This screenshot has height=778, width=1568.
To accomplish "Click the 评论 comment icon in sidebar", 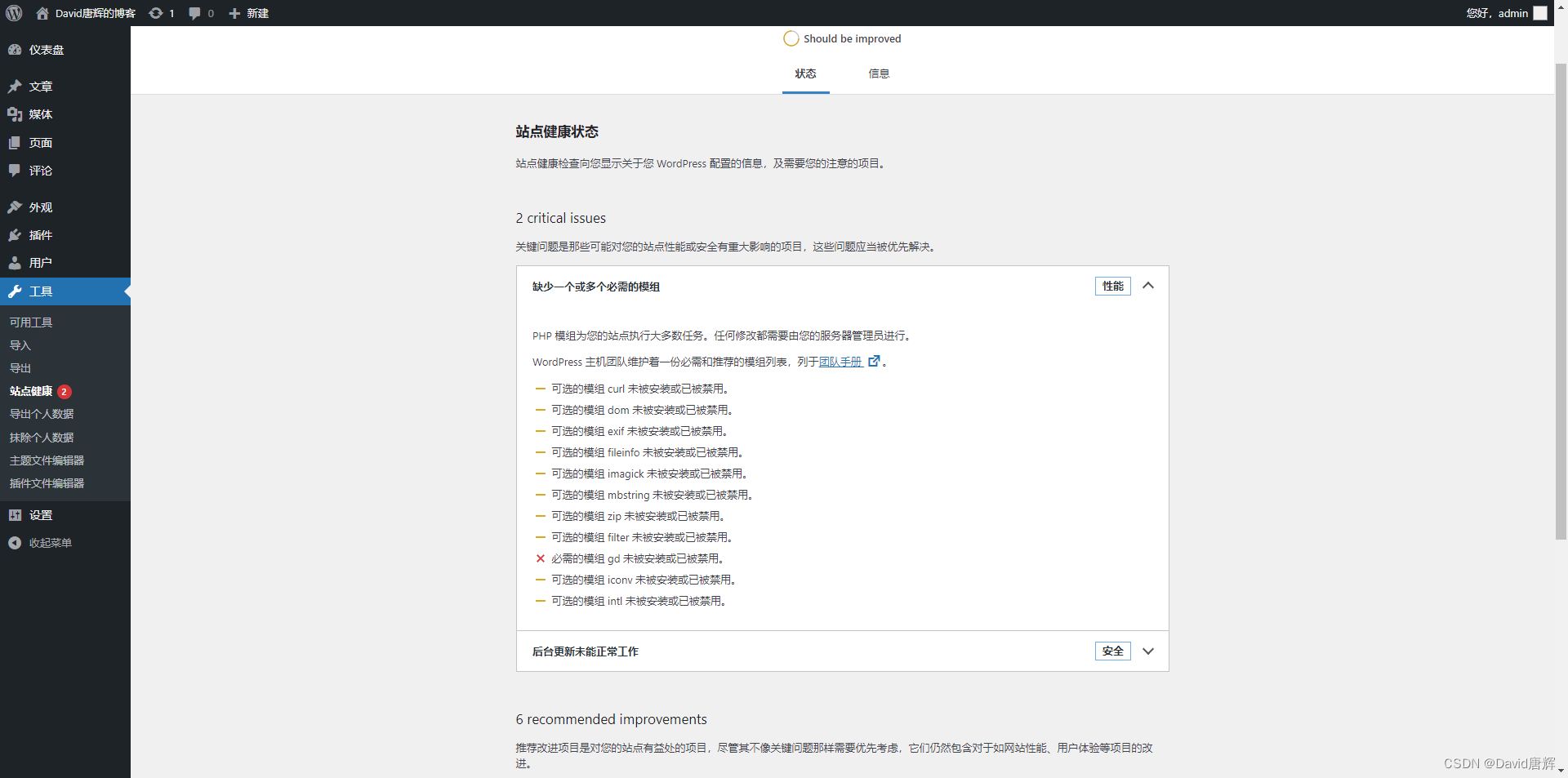I will point(15,171).
